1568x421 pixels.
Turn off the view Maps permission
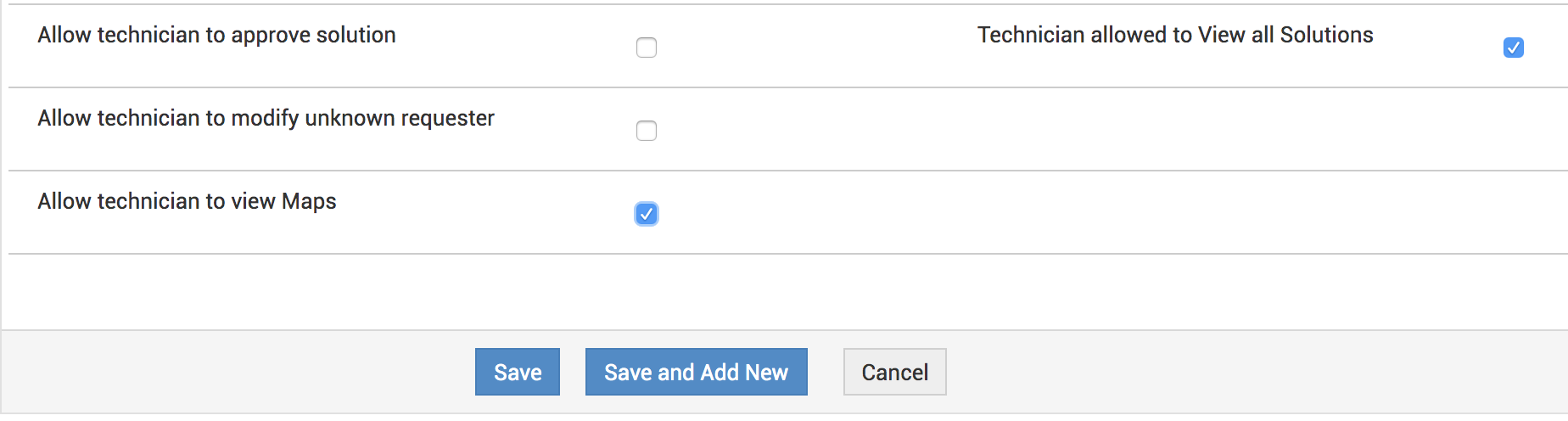(647, 214)
